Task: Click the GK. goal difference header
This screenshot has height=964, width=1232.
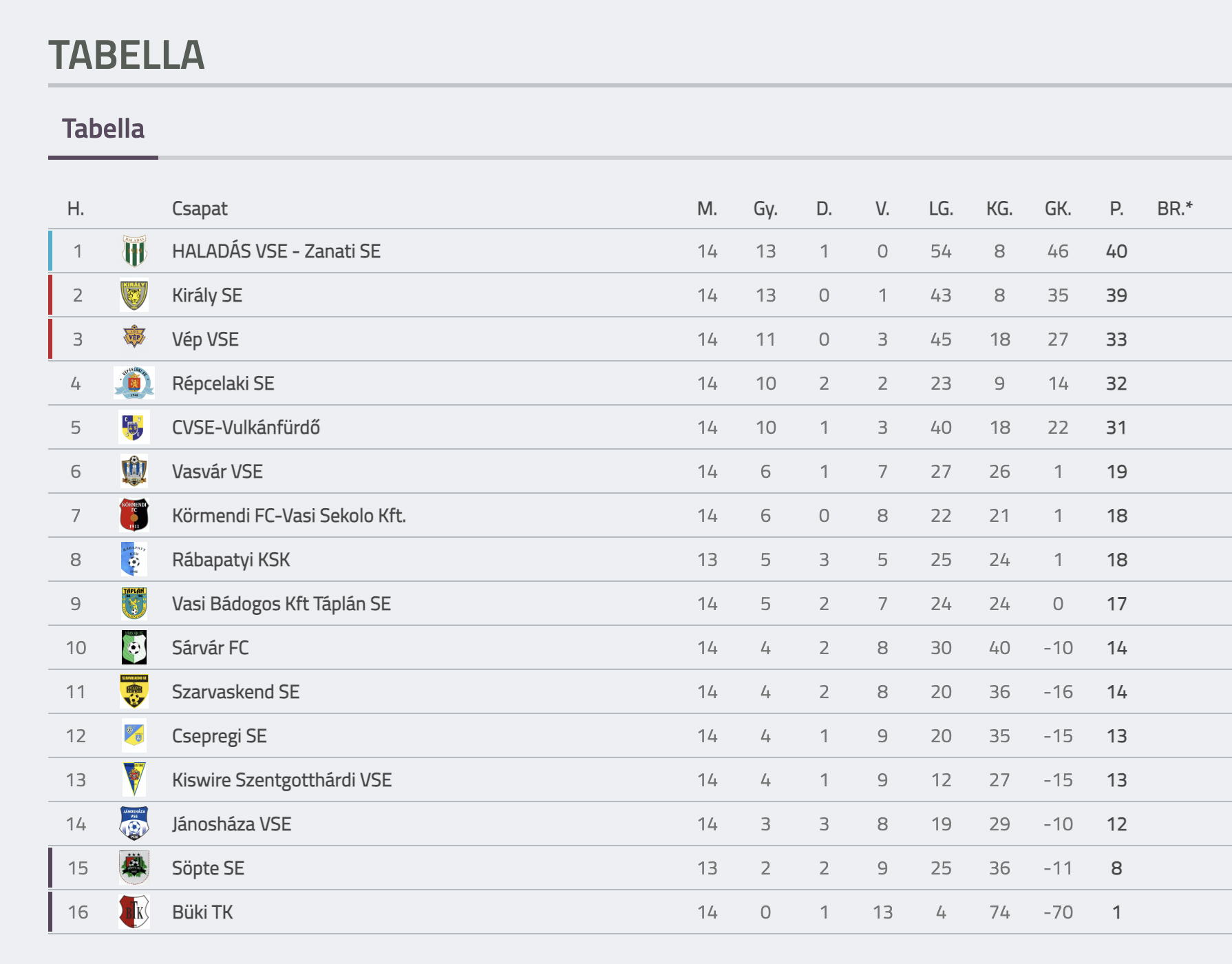Action: click(1058, 209)
